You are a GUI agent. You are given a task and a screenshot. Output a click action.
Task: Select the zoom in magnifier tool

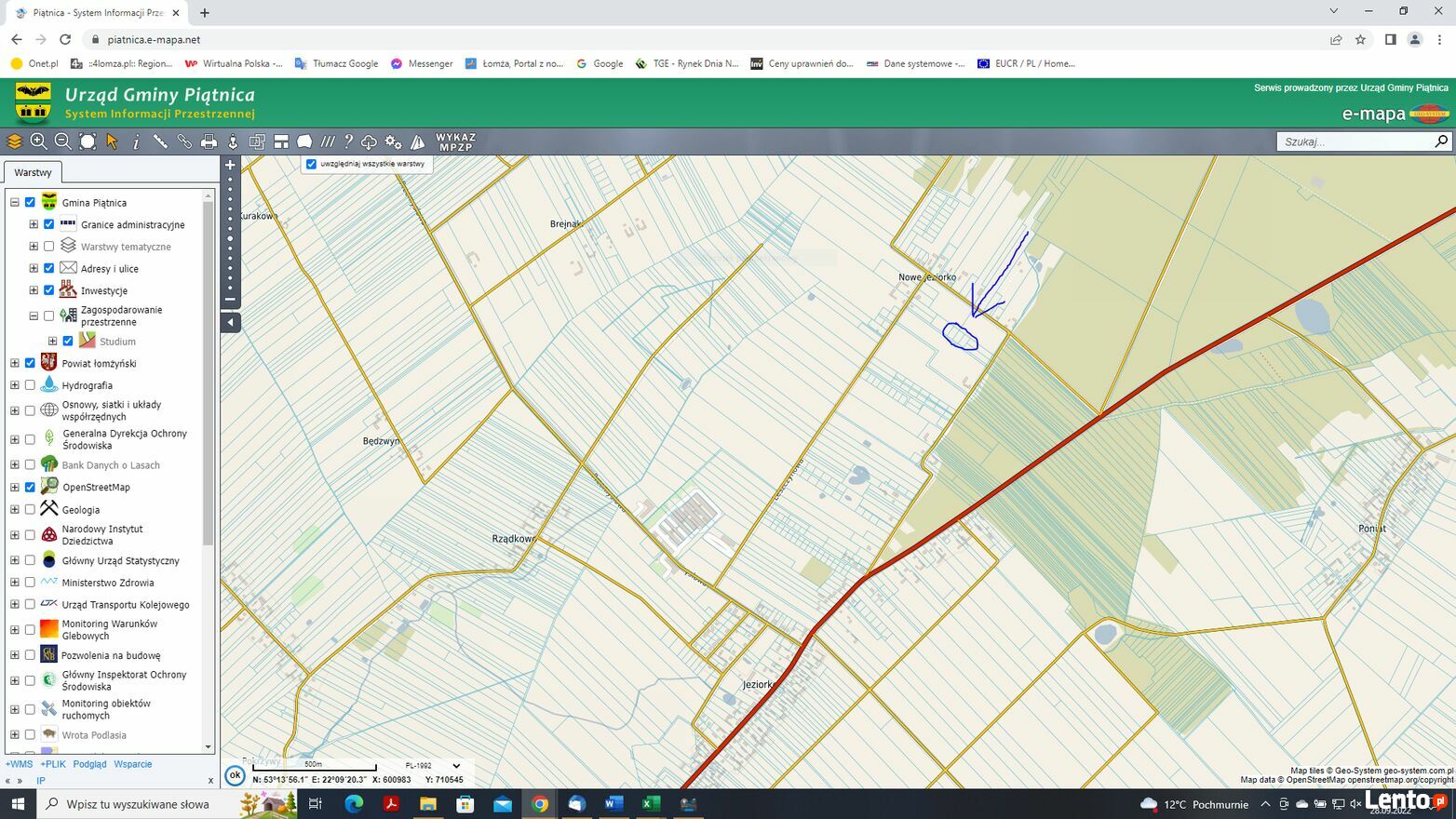click(38, 141)
